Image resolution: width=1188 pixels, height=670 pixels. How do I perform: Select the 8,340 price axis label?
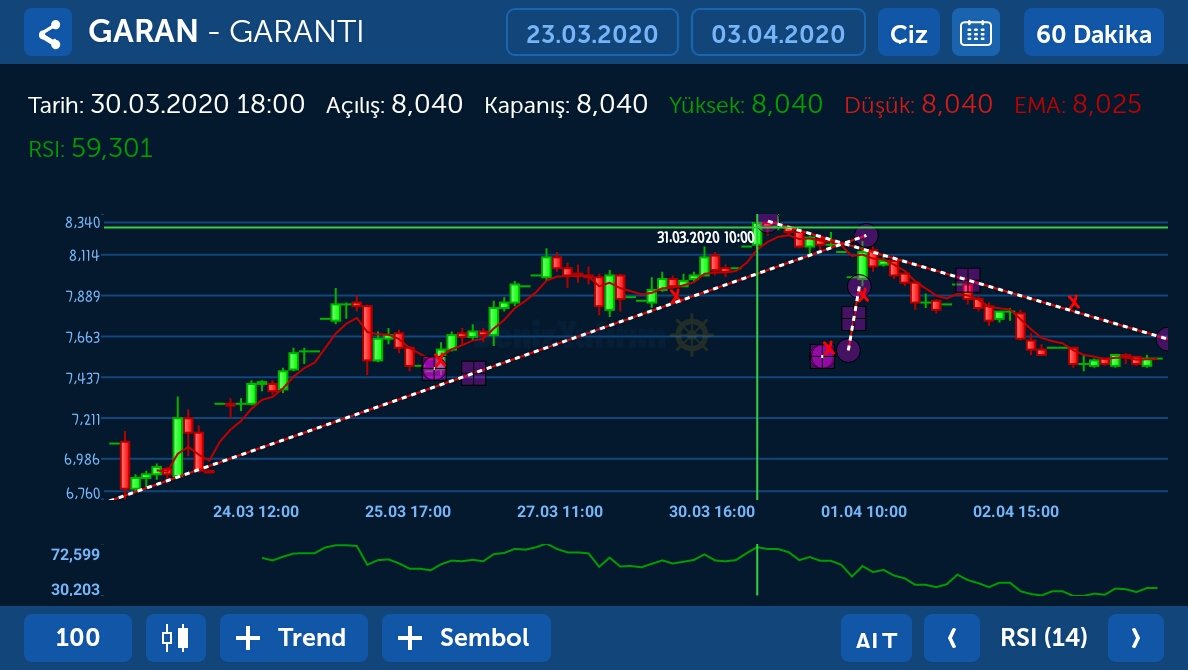[x=82, y=222]
